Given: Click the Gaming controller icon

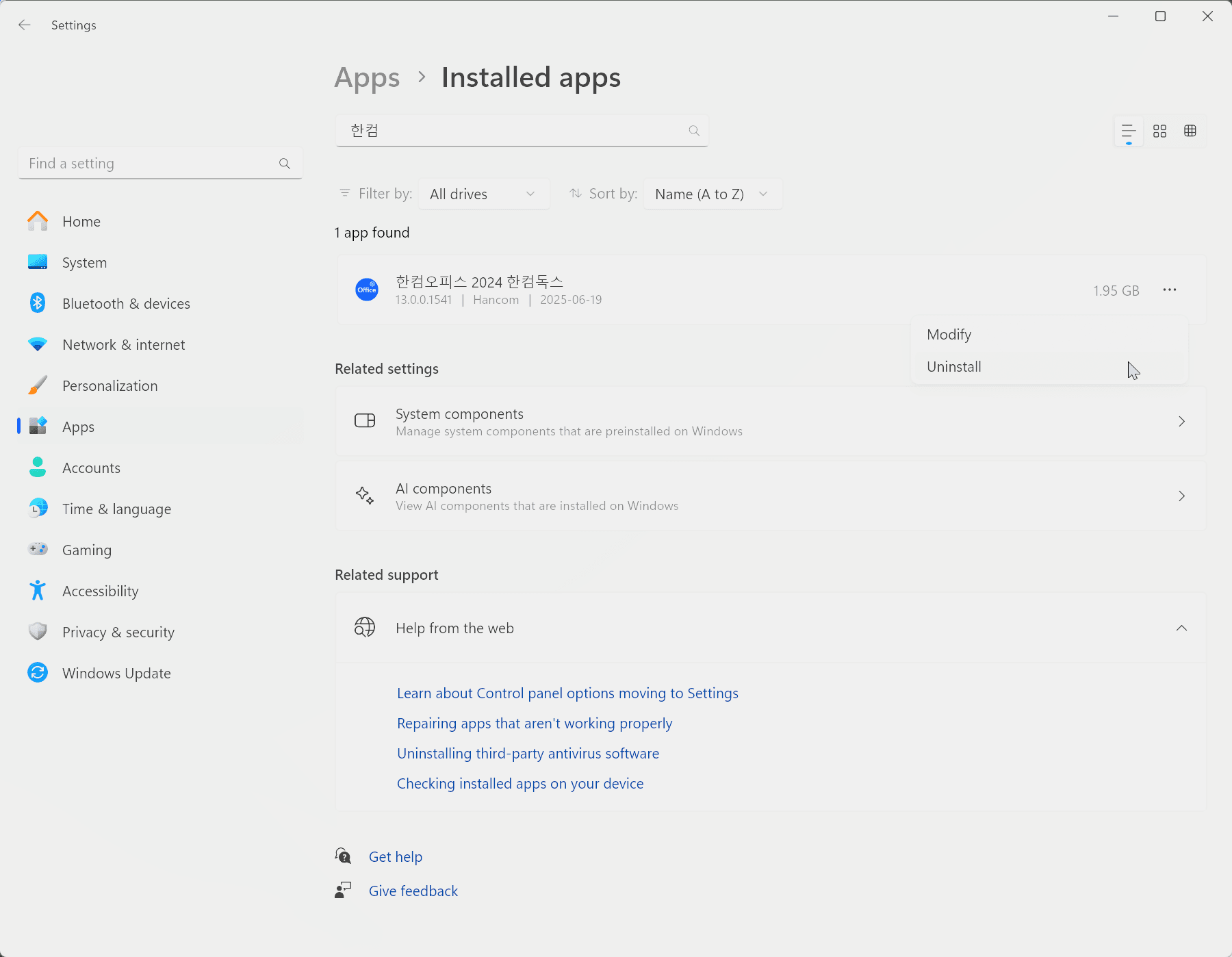Looking at the screenshot, I should [38, 549].
